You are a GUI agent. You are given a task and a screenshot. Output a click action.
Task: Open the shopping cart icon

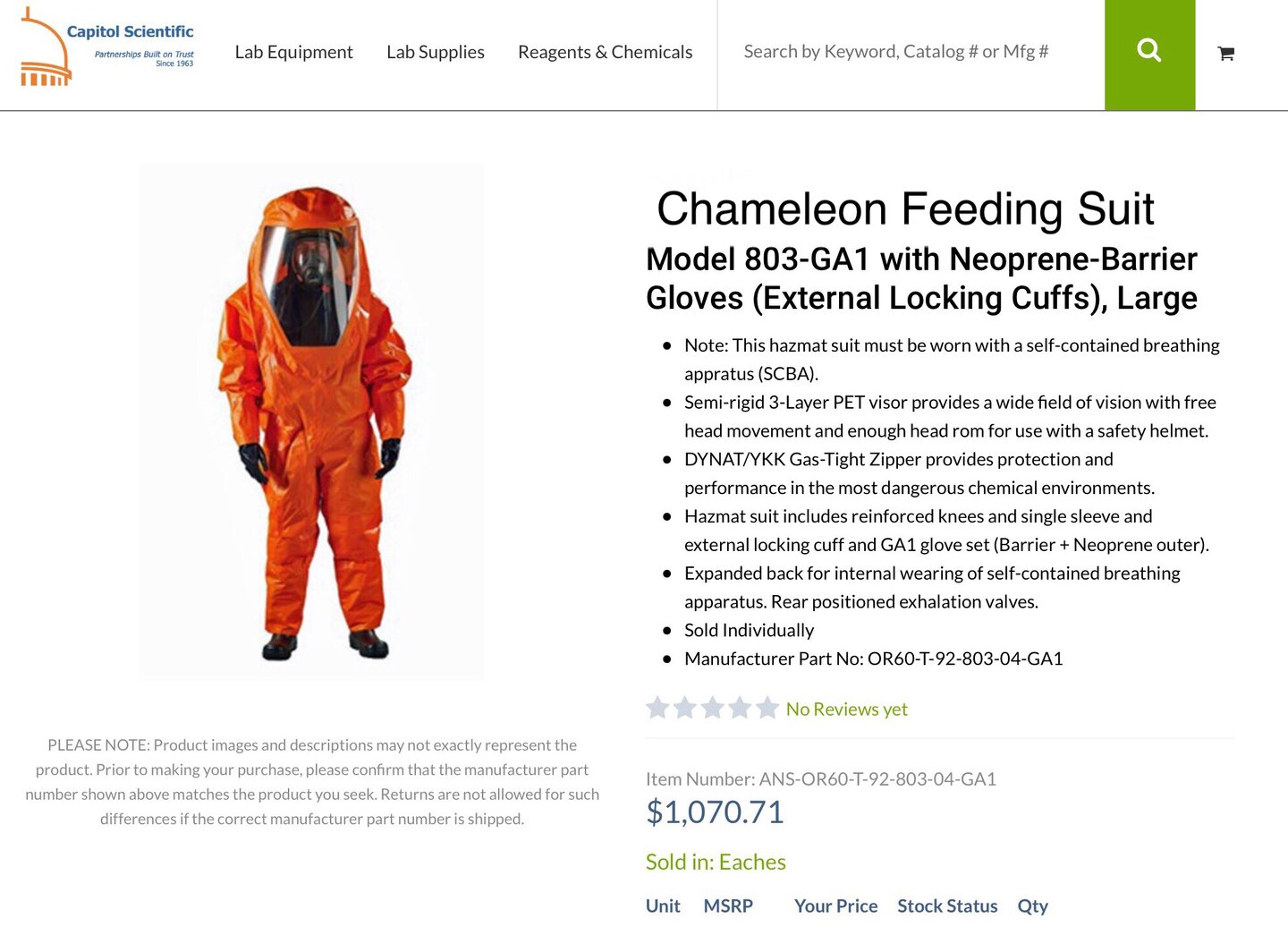(1226, 54)
